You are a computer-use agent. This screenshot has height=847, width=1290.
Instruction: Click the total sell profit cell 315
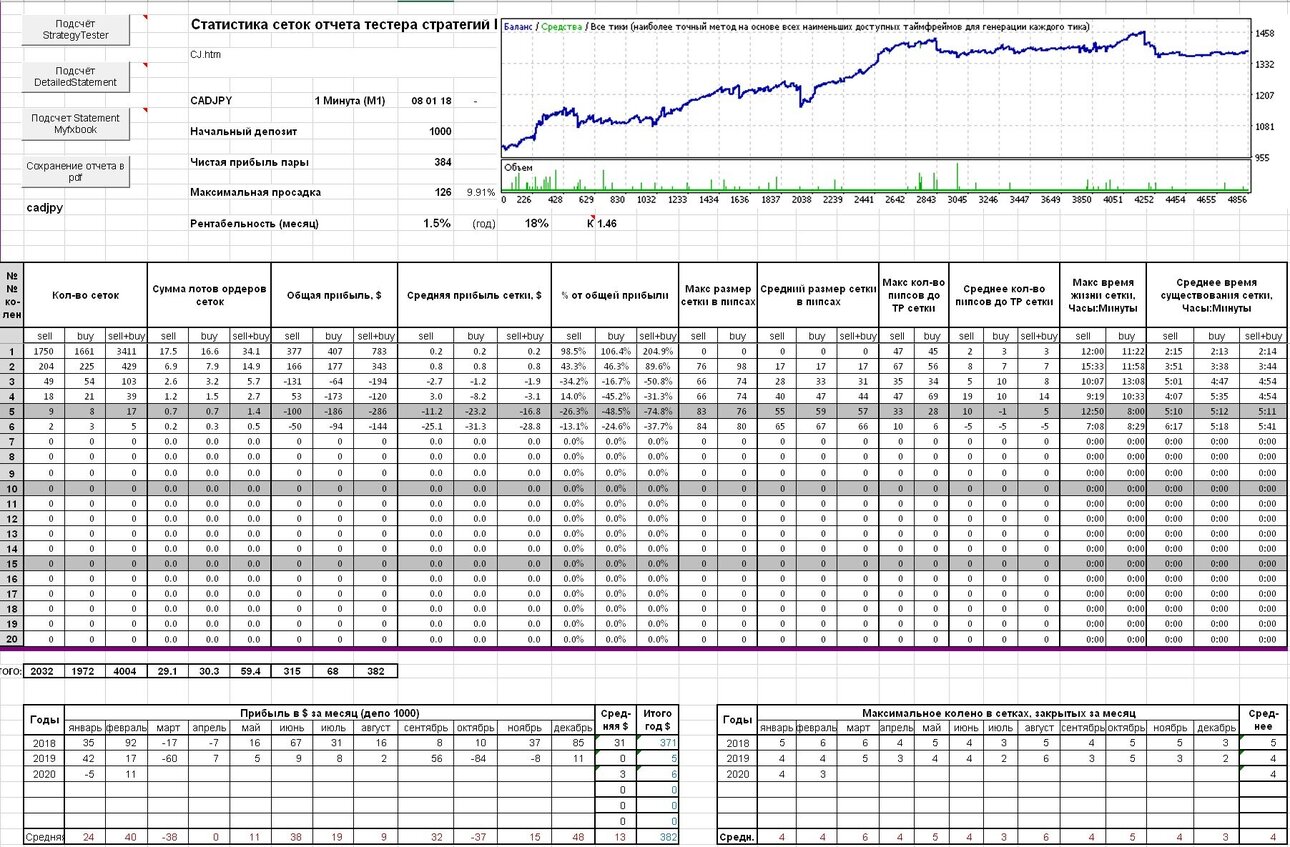292,671
